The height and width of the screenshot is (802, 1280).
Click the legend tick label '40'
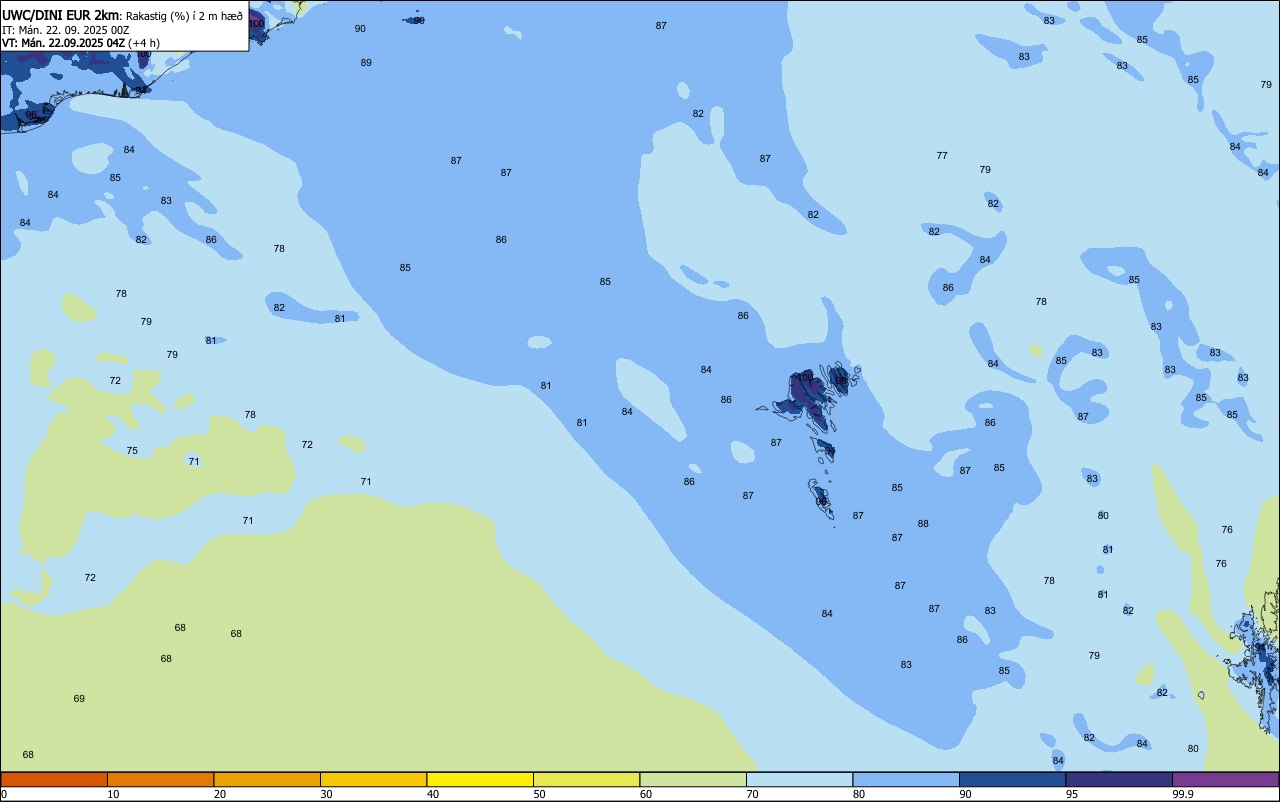pyautogui.click(x=433, y=794)
